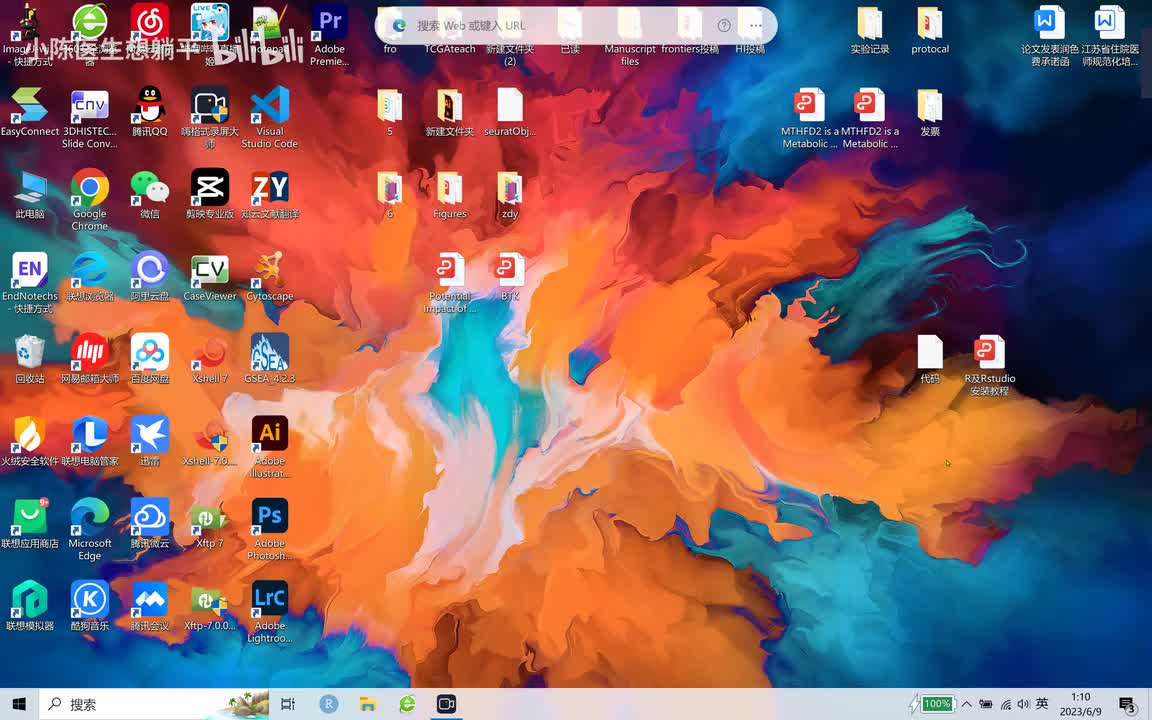Open 火绒安全软件 desktop icon

click(29, 441)
